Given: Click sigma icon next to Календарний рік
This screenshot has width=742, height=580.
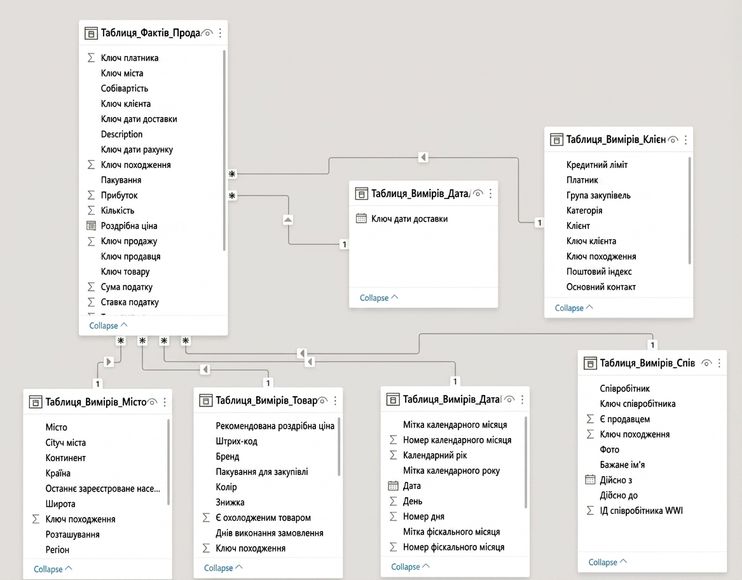Looking at the screenshot, I should click(393, 455).
